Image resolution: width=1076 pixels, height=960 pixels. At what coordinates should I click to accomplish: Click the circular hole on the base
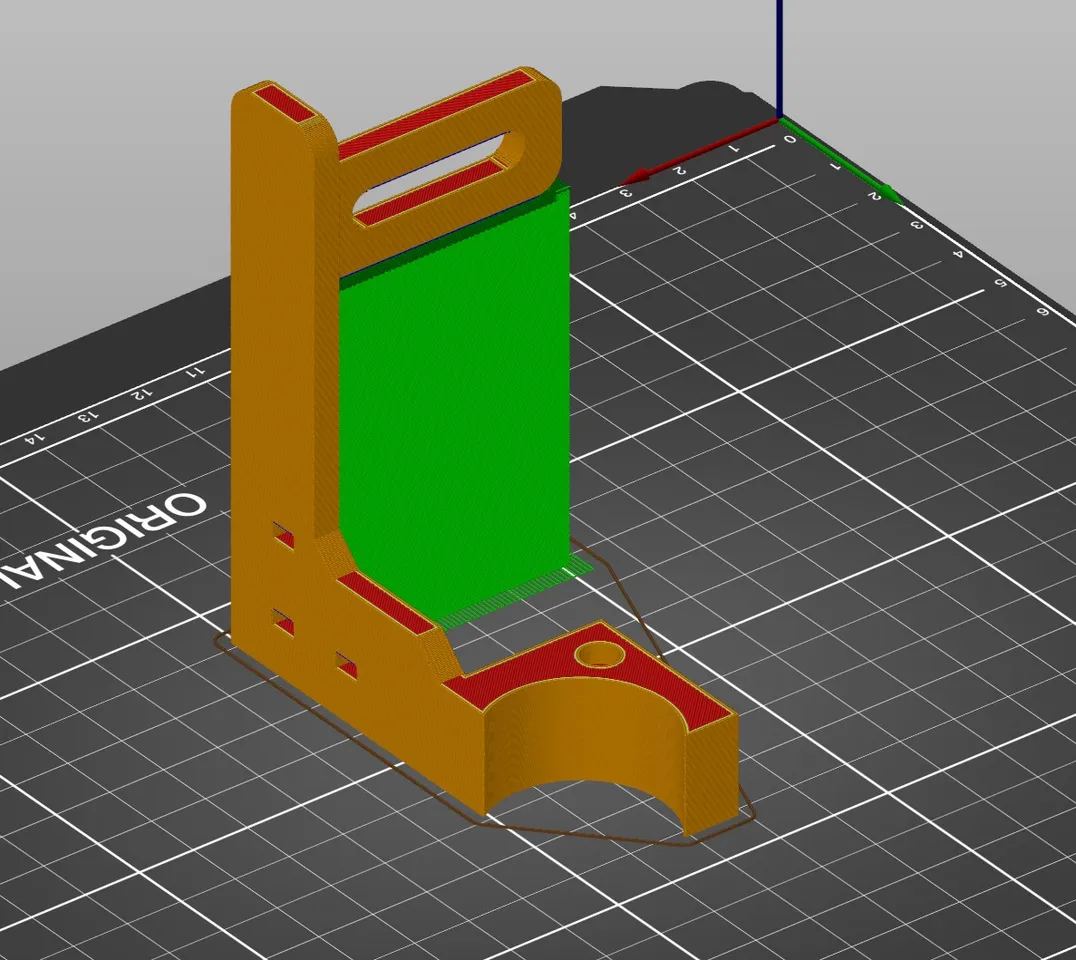[x=600, y=655]
